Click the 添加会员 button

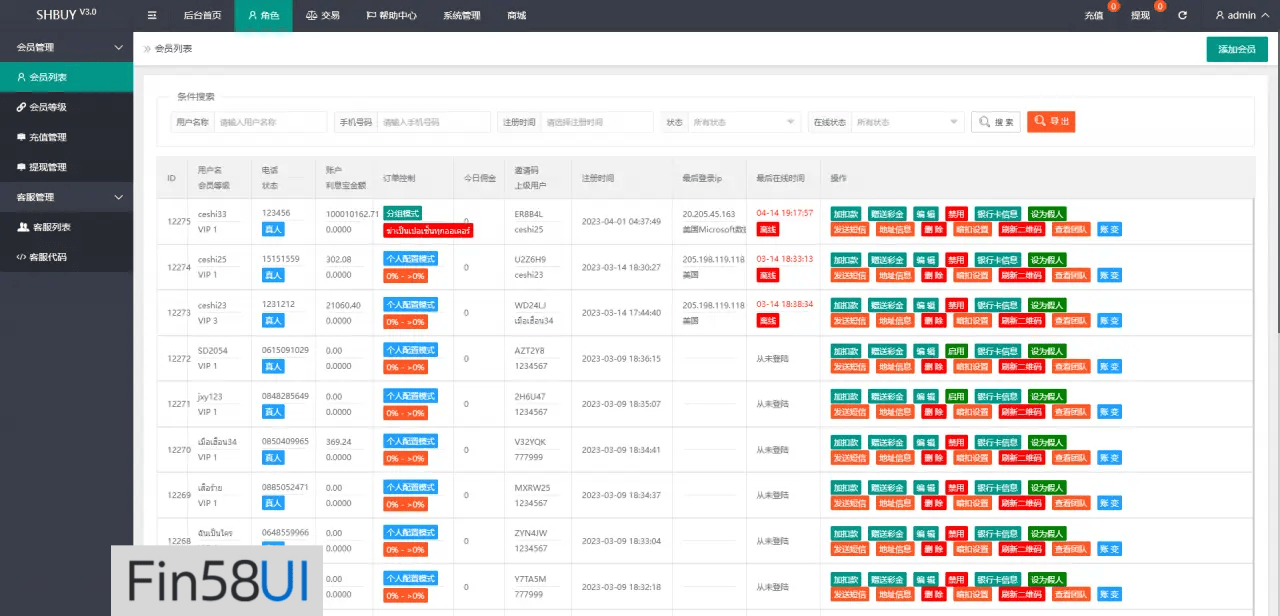tap(1237, 49)
